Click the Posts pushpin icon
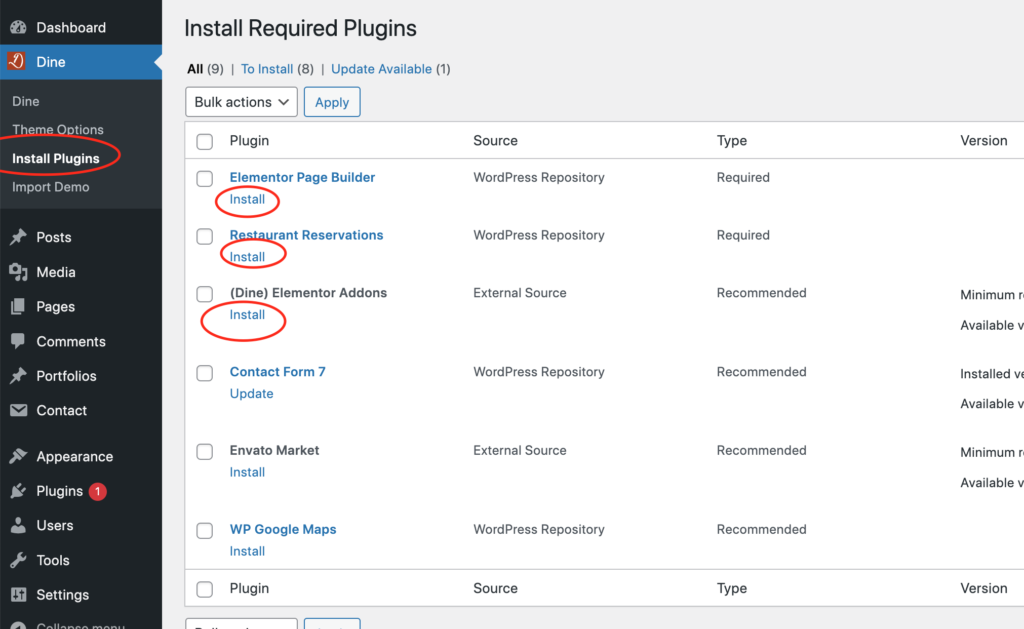The height and width of the screenshot is (629, 1024). click(x=18, y=236)
